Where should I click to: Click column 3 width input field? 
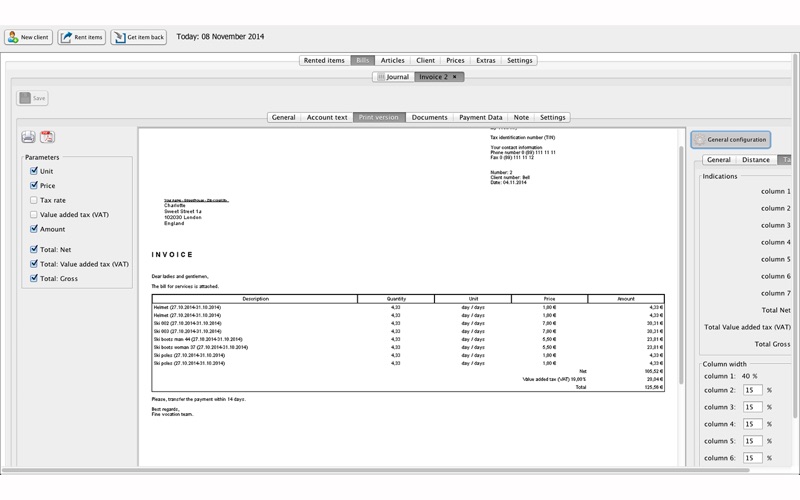pos(753,407)
